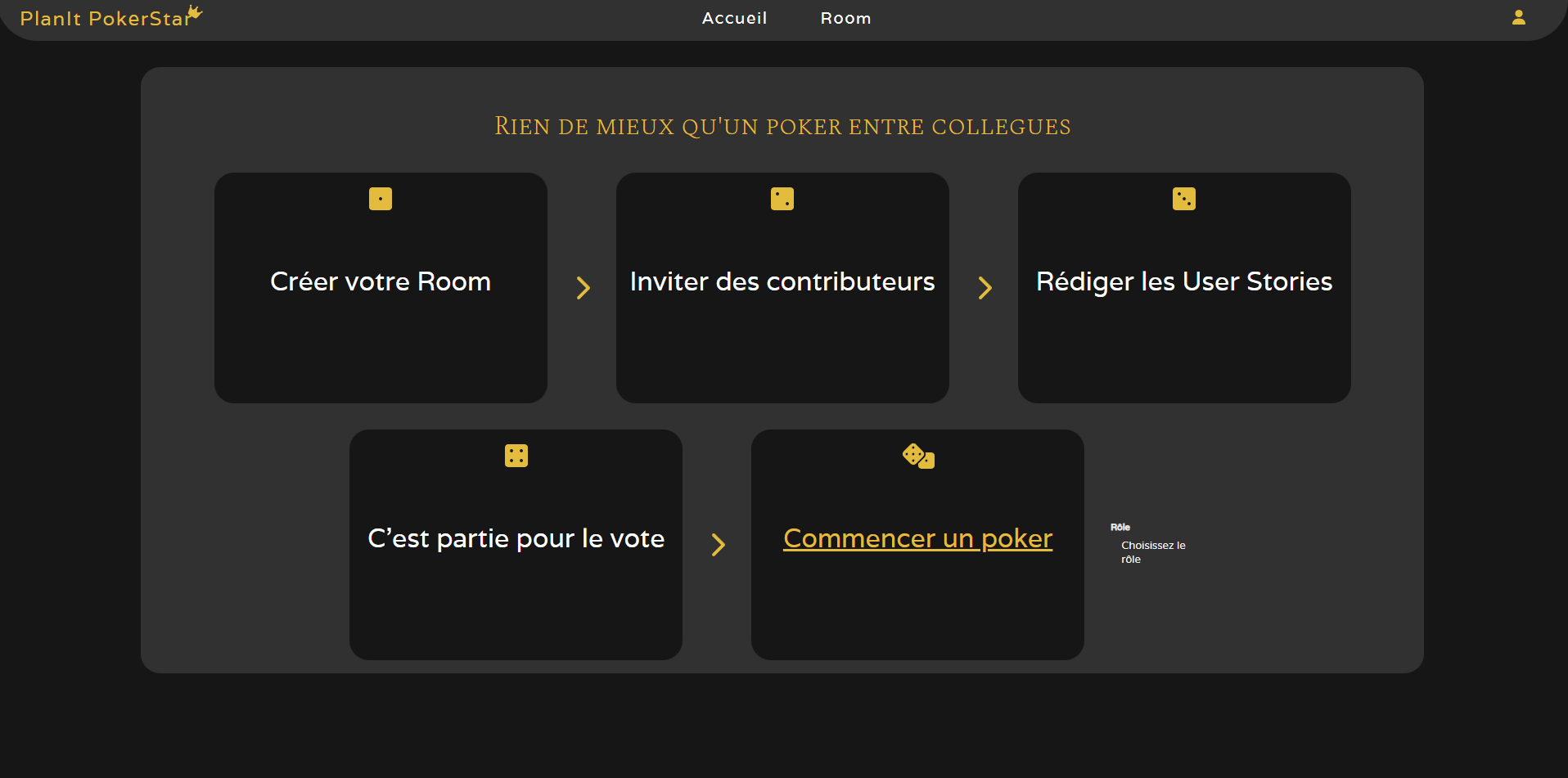
Task: Click the double dice icon above Commencer
Action: 918,456
